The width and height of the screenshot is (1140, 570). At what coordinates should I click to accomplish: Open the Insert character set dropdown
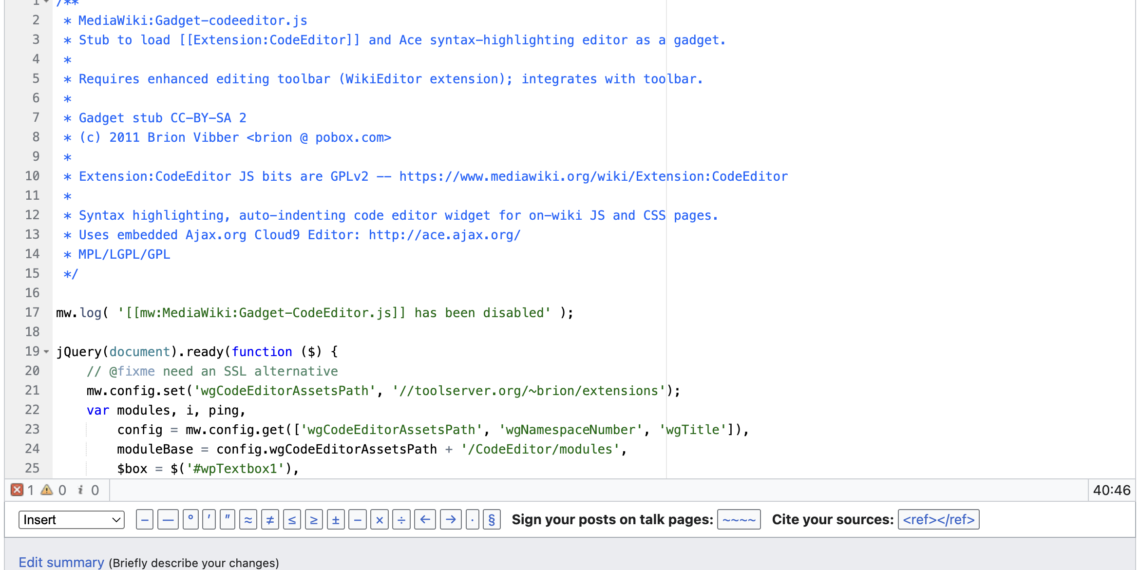tap(72, 520)
